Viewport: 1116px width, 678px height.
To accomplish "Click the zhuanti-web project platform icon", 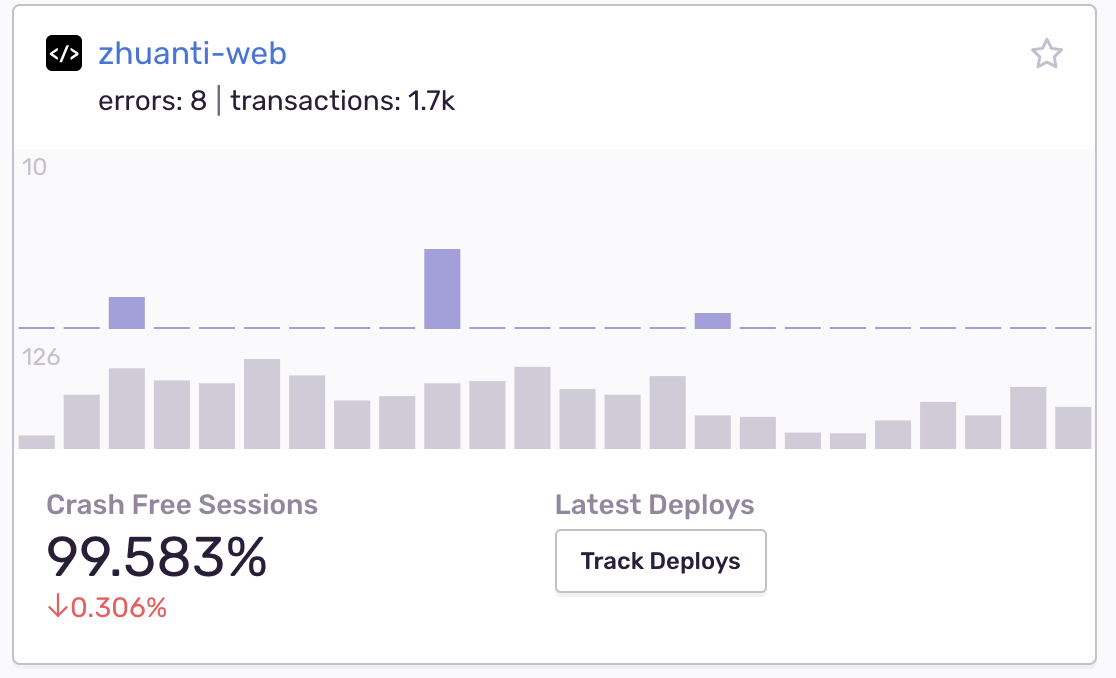I will pyautogui.click(x=64, y=53).
